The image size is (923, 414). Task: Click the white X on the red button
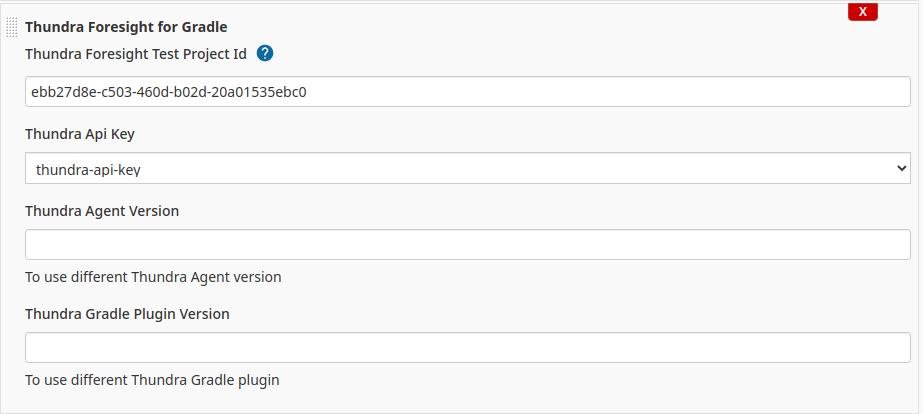click(x=862, y=12)
